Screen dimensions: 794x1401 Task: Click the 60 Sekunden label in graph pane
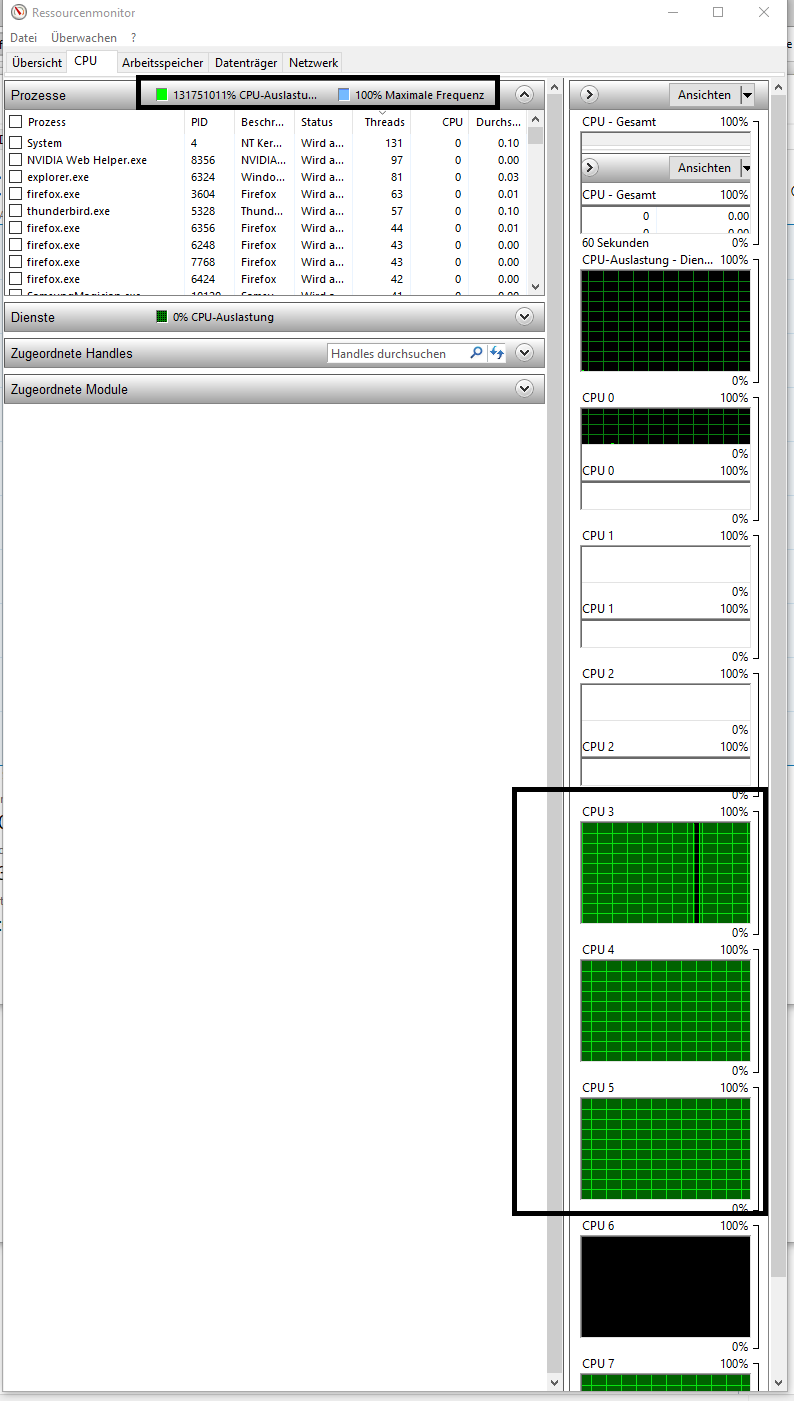click(x=615, y=242)
